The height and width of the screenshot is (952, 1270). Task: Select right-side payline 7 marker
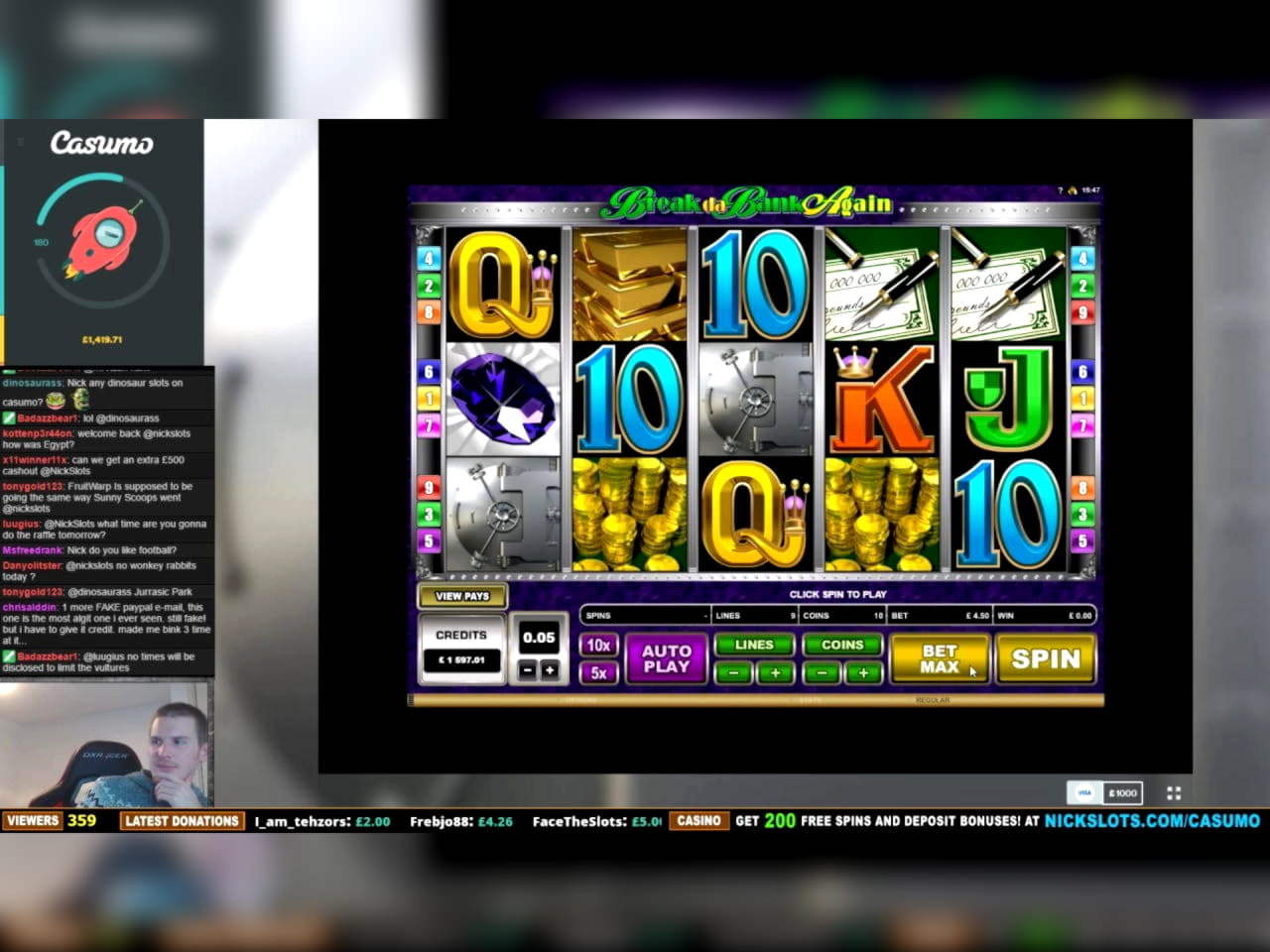click(1082, 425)
